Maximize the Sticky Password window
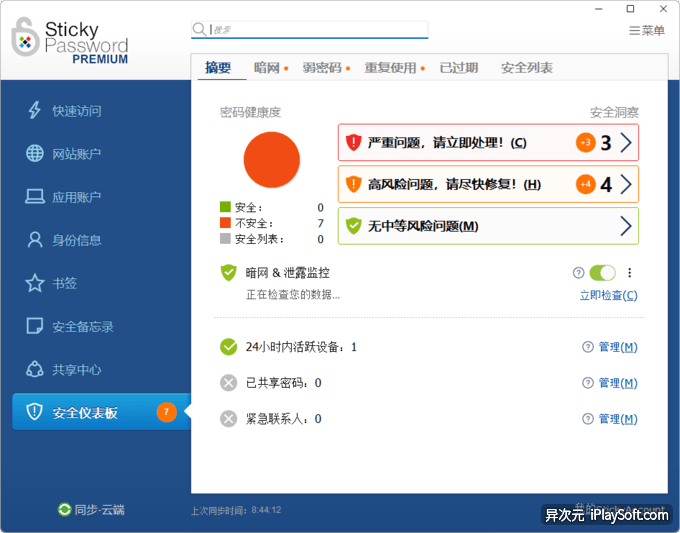Viewport: 680px width, 533px height. point(631,9)
